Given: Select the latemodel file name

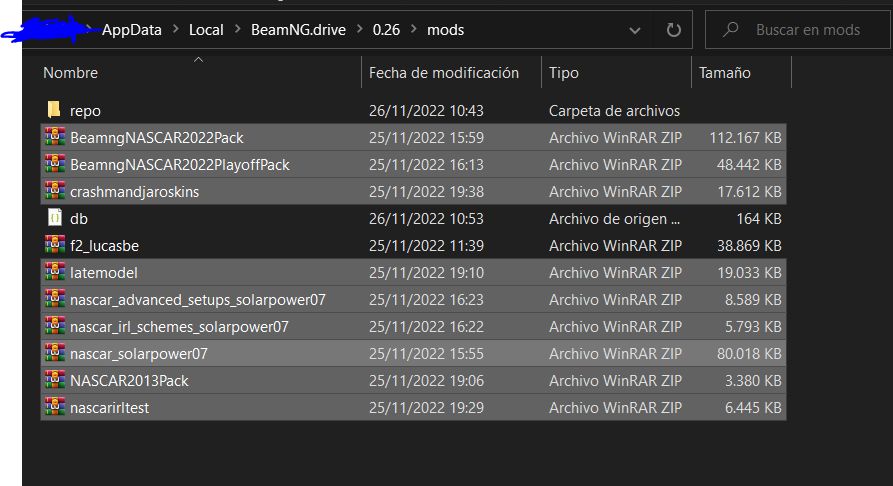Looking at the screenshot, I should point(104,273).
